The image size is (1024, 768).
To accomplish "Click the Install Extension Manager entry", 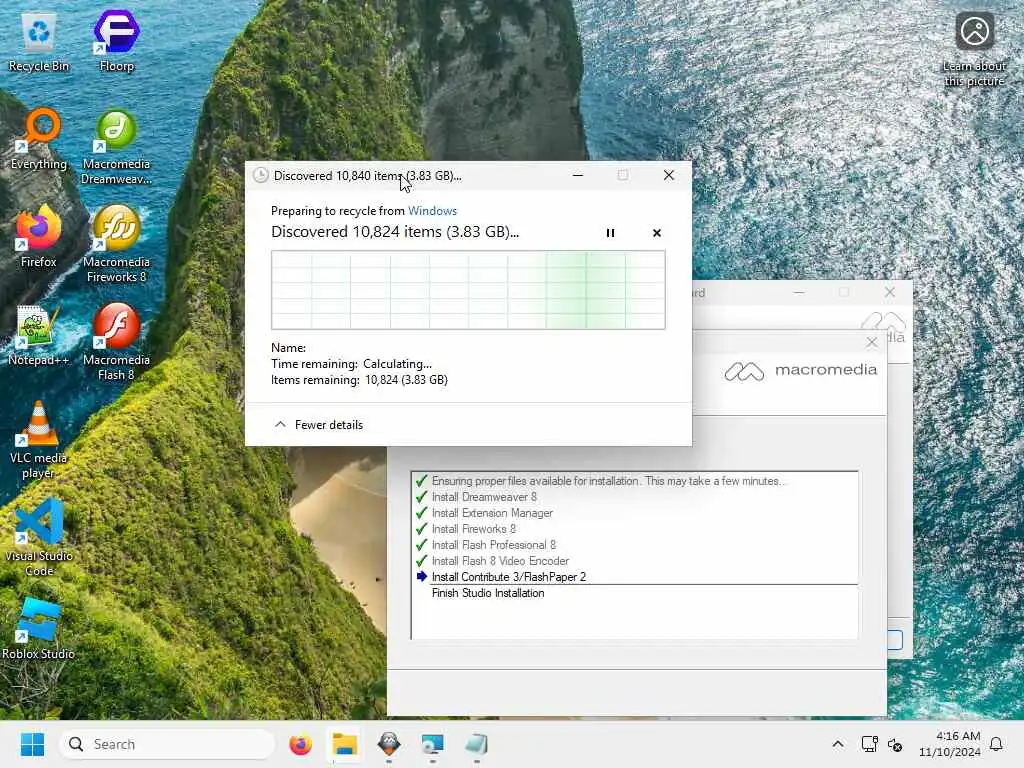I will tap(492, 513).
